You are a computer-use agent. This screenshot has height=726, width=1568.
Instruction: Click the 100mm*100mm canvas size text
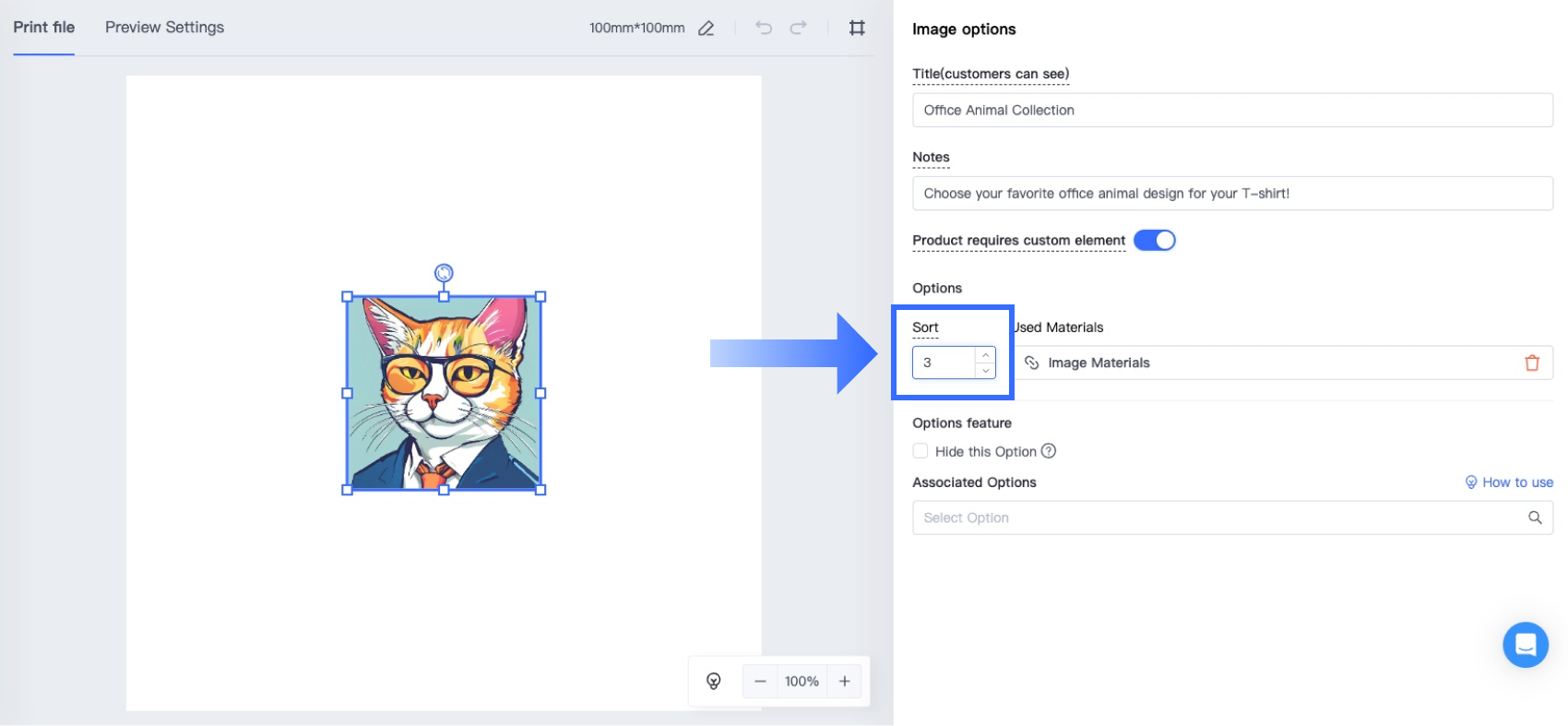coord(636,28)
